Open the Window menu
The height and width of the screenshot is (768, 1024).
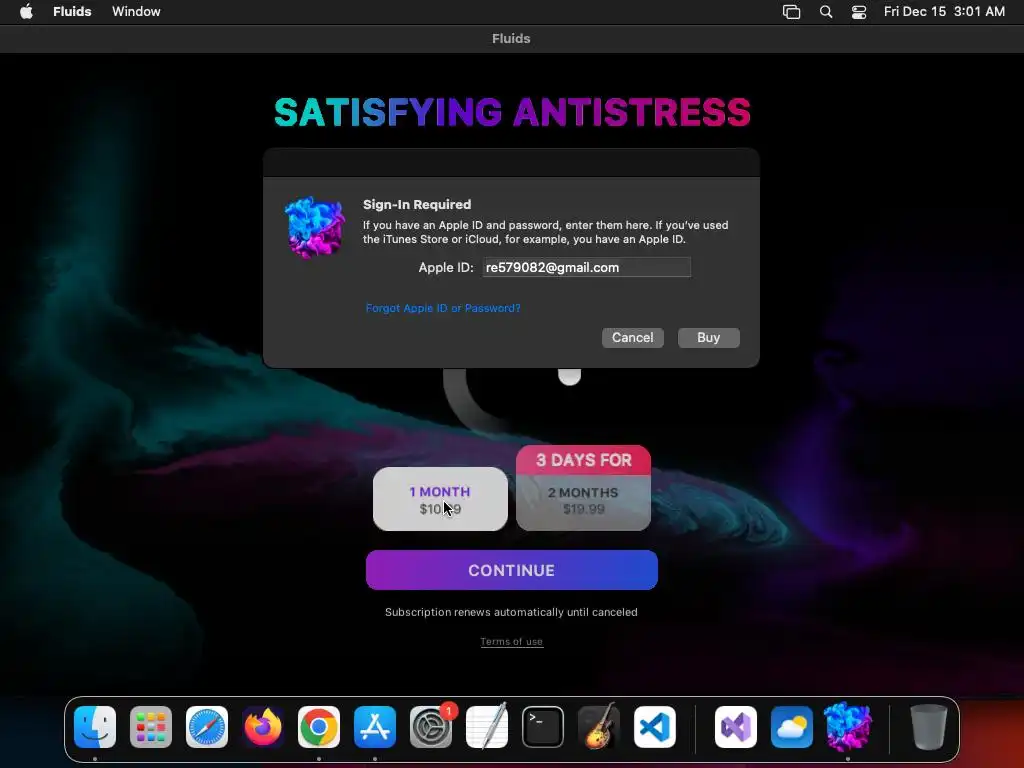coord(136,11)
